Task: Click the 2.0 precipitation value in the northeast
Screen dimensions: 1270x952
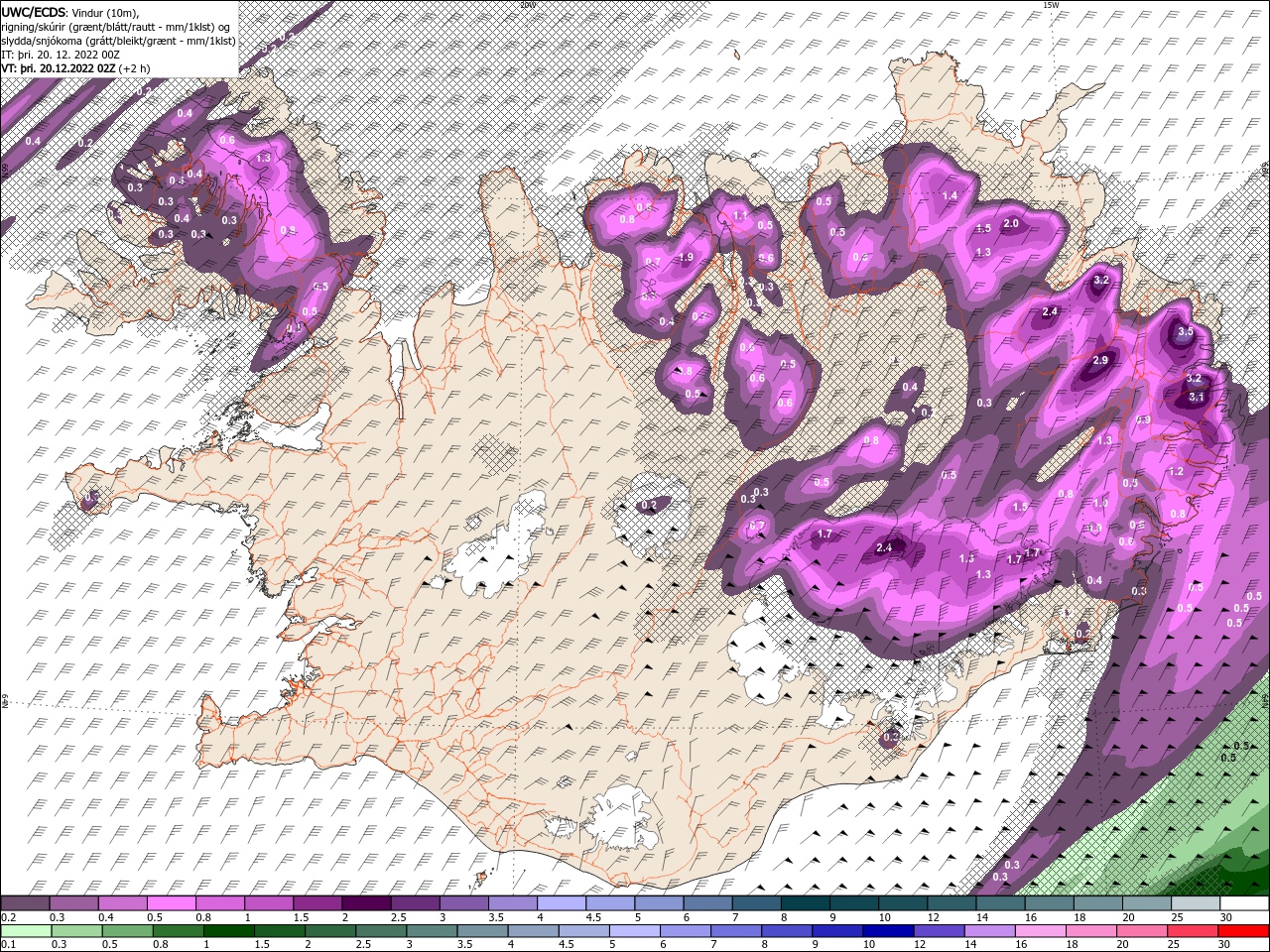Action: 1011,223
